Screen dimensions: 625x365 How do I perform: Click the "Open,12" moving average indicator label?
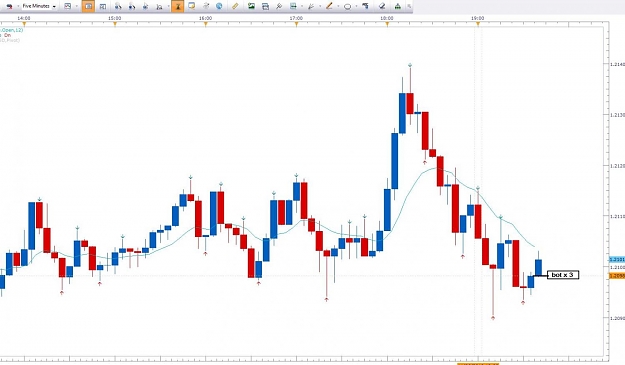12,30
